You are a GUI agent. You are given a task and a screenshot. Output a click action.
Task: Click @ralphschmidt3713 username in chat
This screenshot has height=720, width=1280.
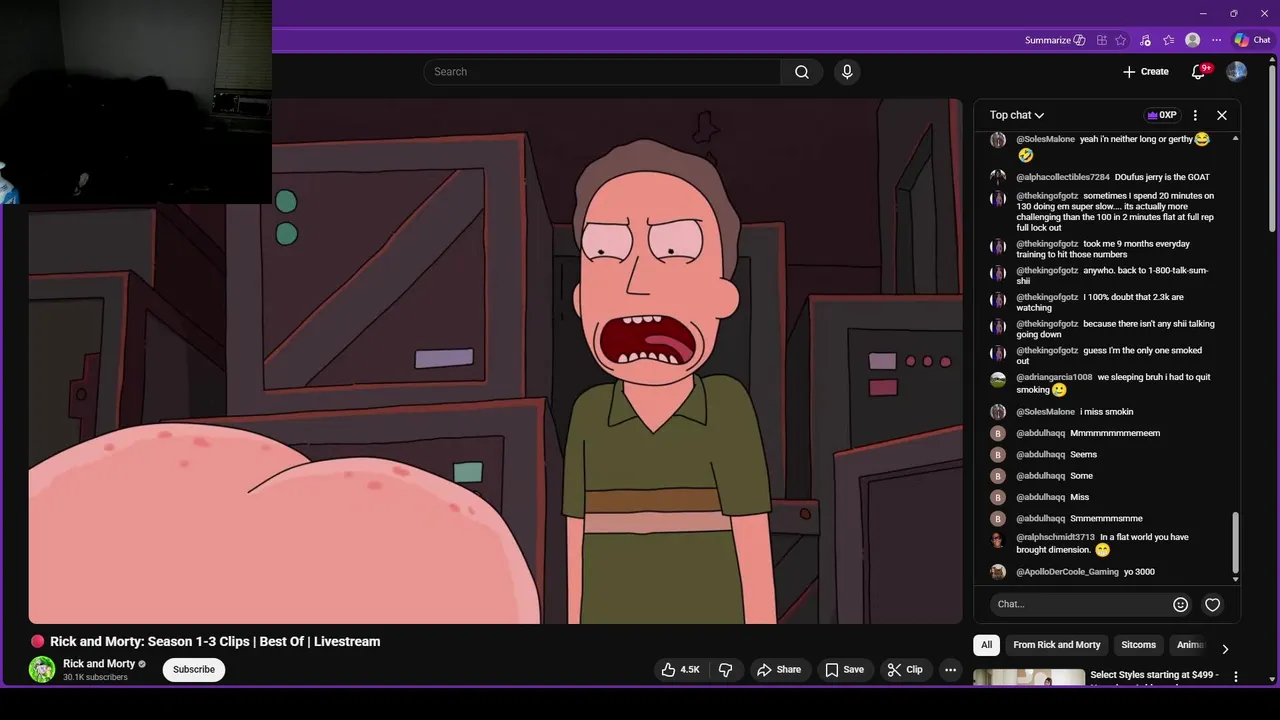pos(1055,537)
